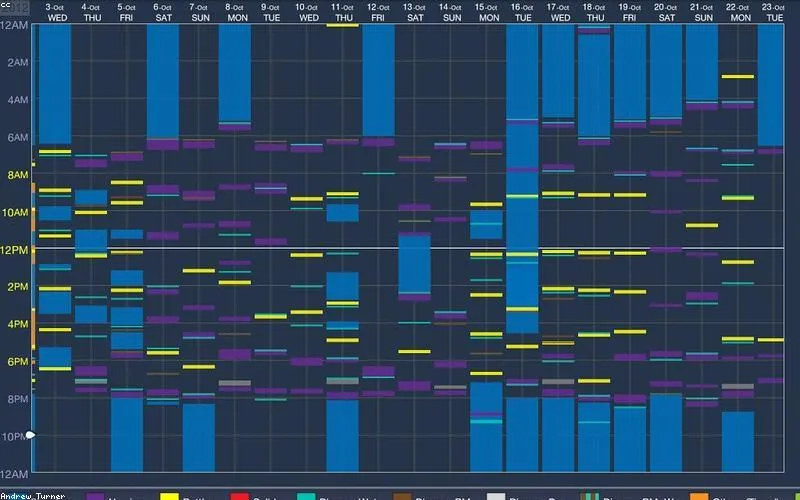The height and width of the screenshot is (500, 800).
Task: Click the white current-time marker near 10PM
Action: (30, 435)
